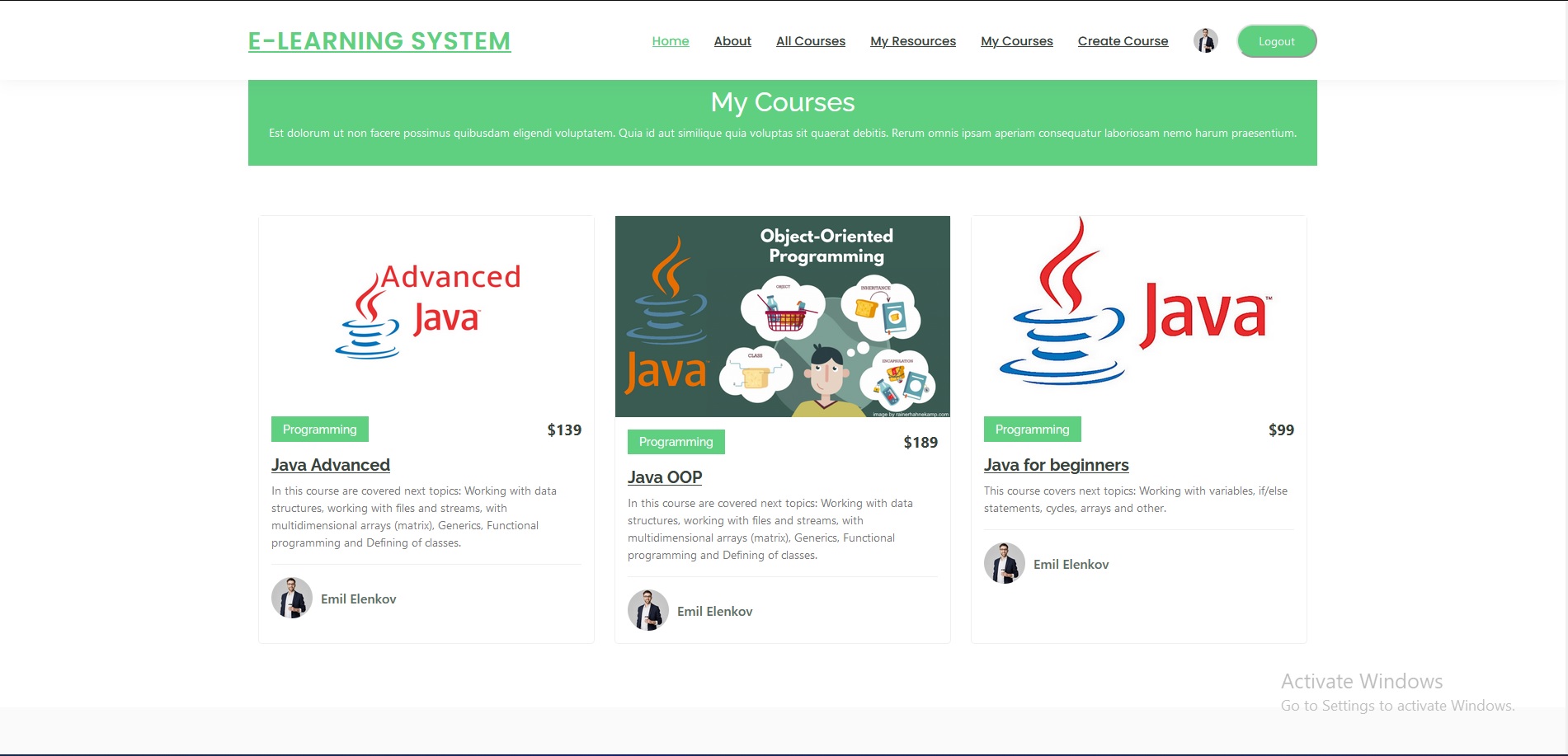Open My Resources
This screenshot has width=1568, height=756.
coord(912,40)
